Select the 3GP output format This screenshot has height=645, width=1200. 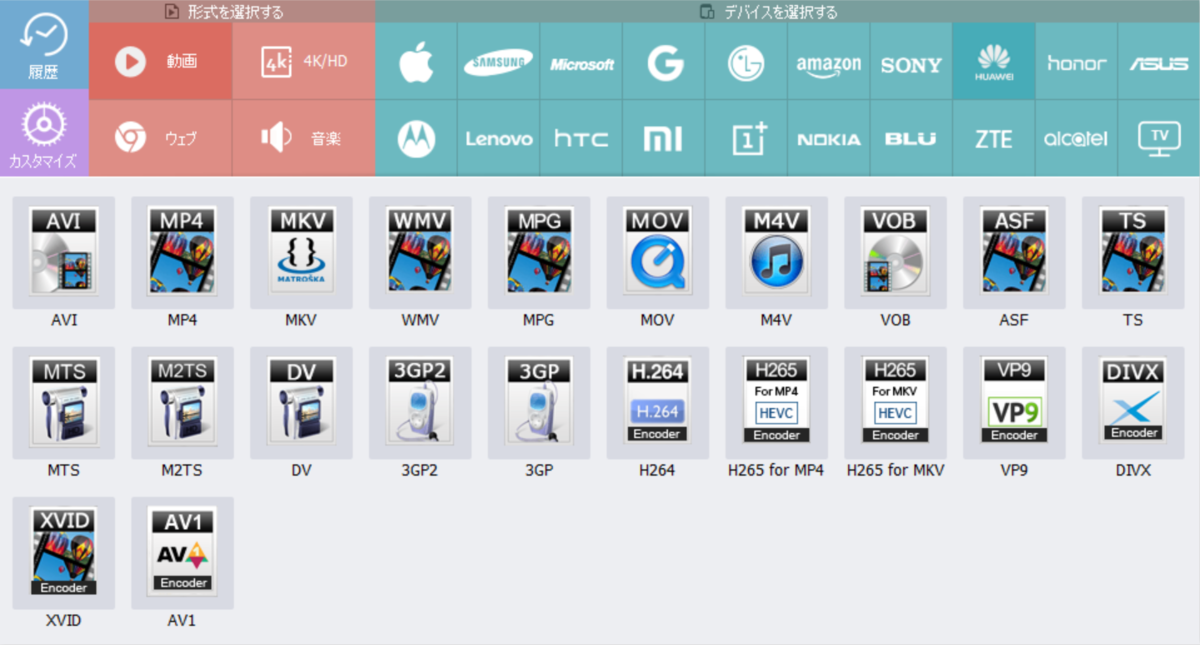(539, 403)
